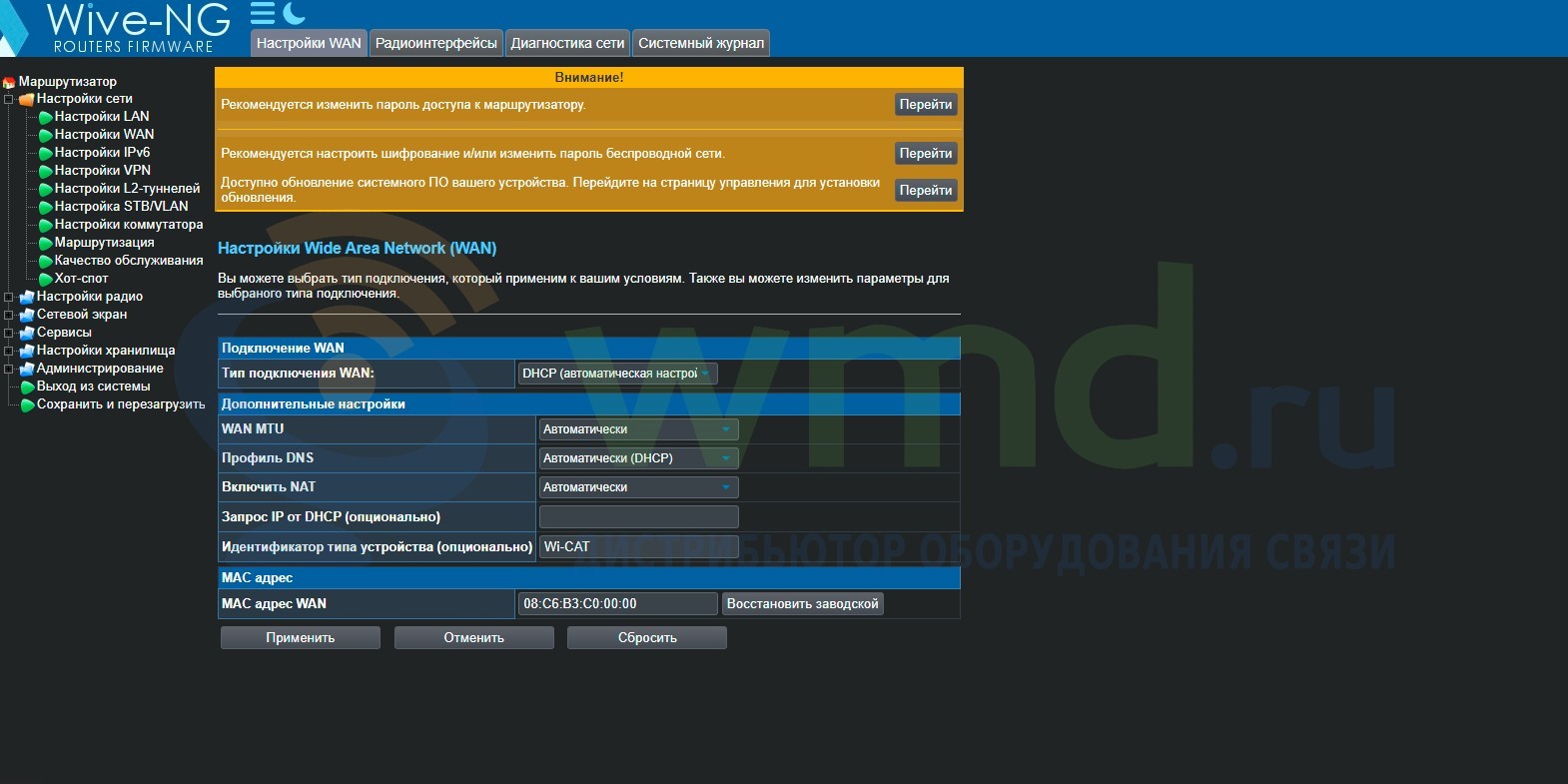Screen dimensions: 1568x784
Task: Click the MAC адрес WAN input field
Action: (617, 604)
